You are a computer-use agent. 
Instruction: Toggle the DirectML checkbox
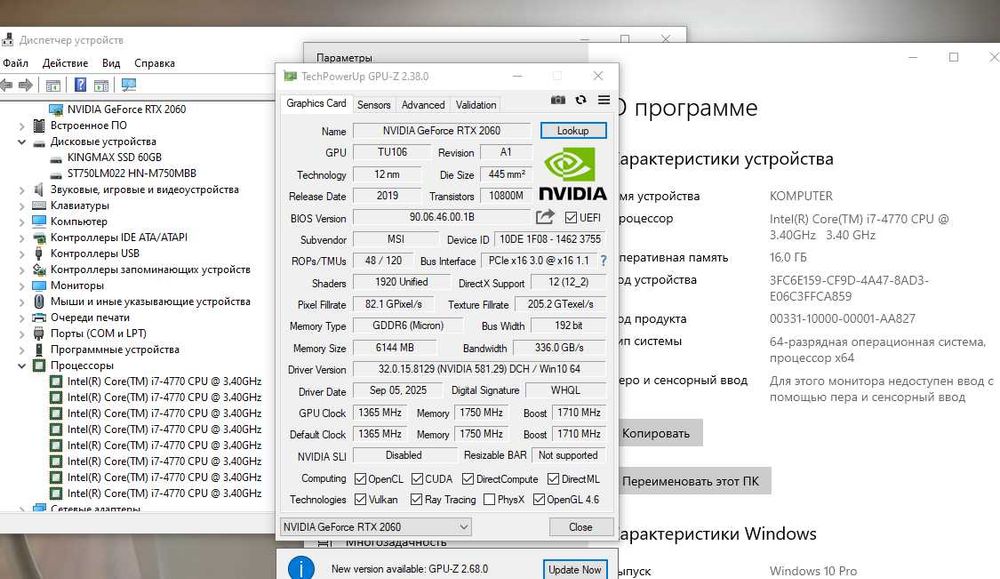coord(554,479)
